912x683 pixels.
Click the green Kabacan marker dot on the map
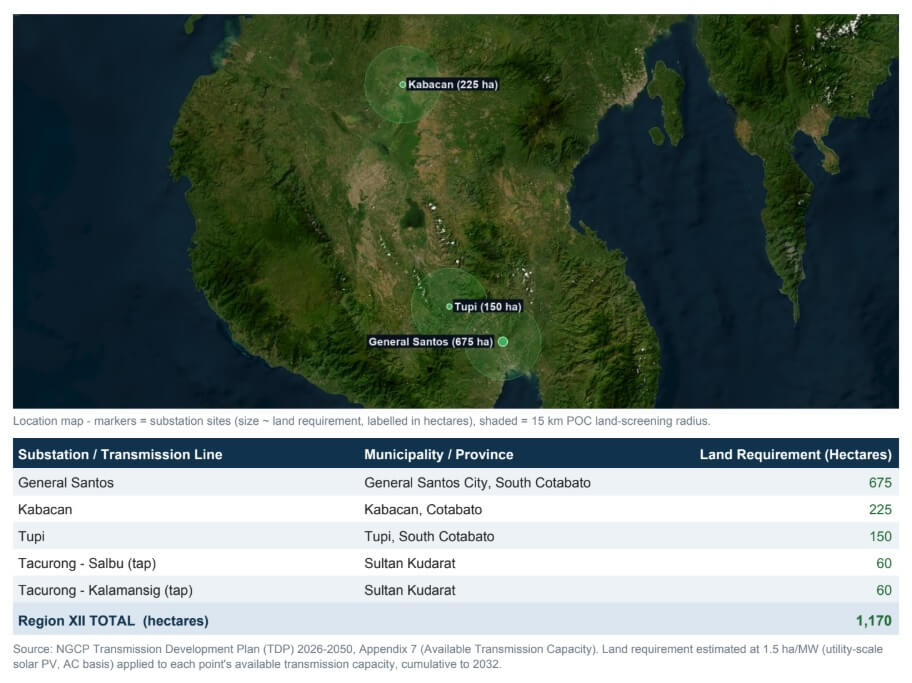[402, 84]
